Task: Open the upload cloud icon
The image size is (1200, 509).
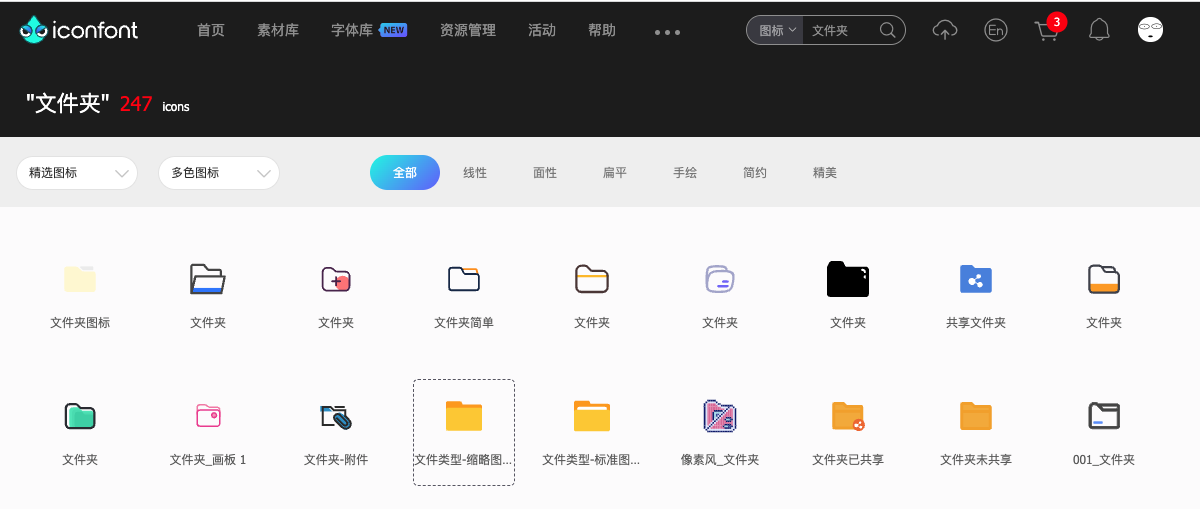Action: tap(944, 30)
